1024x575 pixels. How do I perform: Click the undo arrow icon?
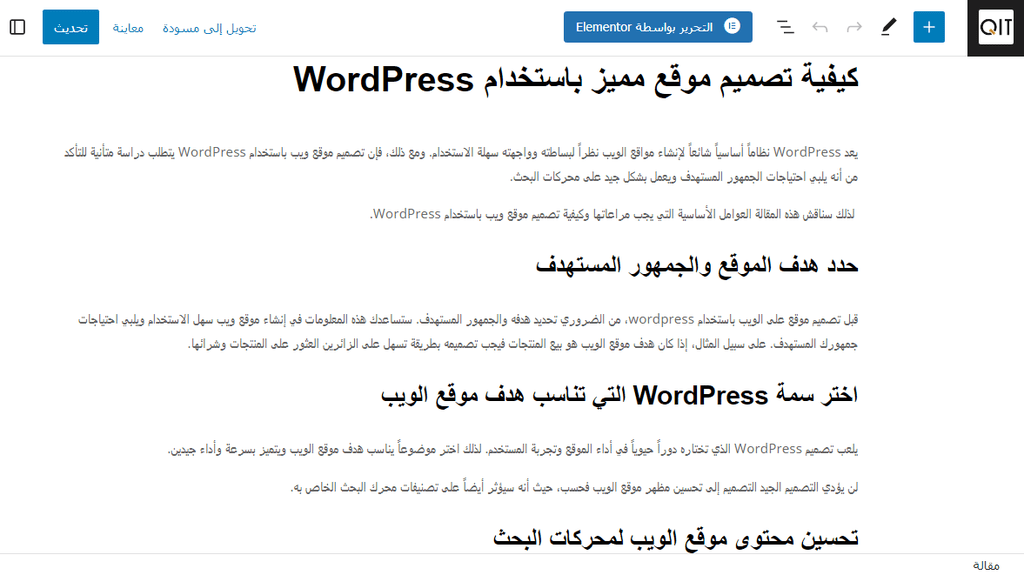coord(820,27)
